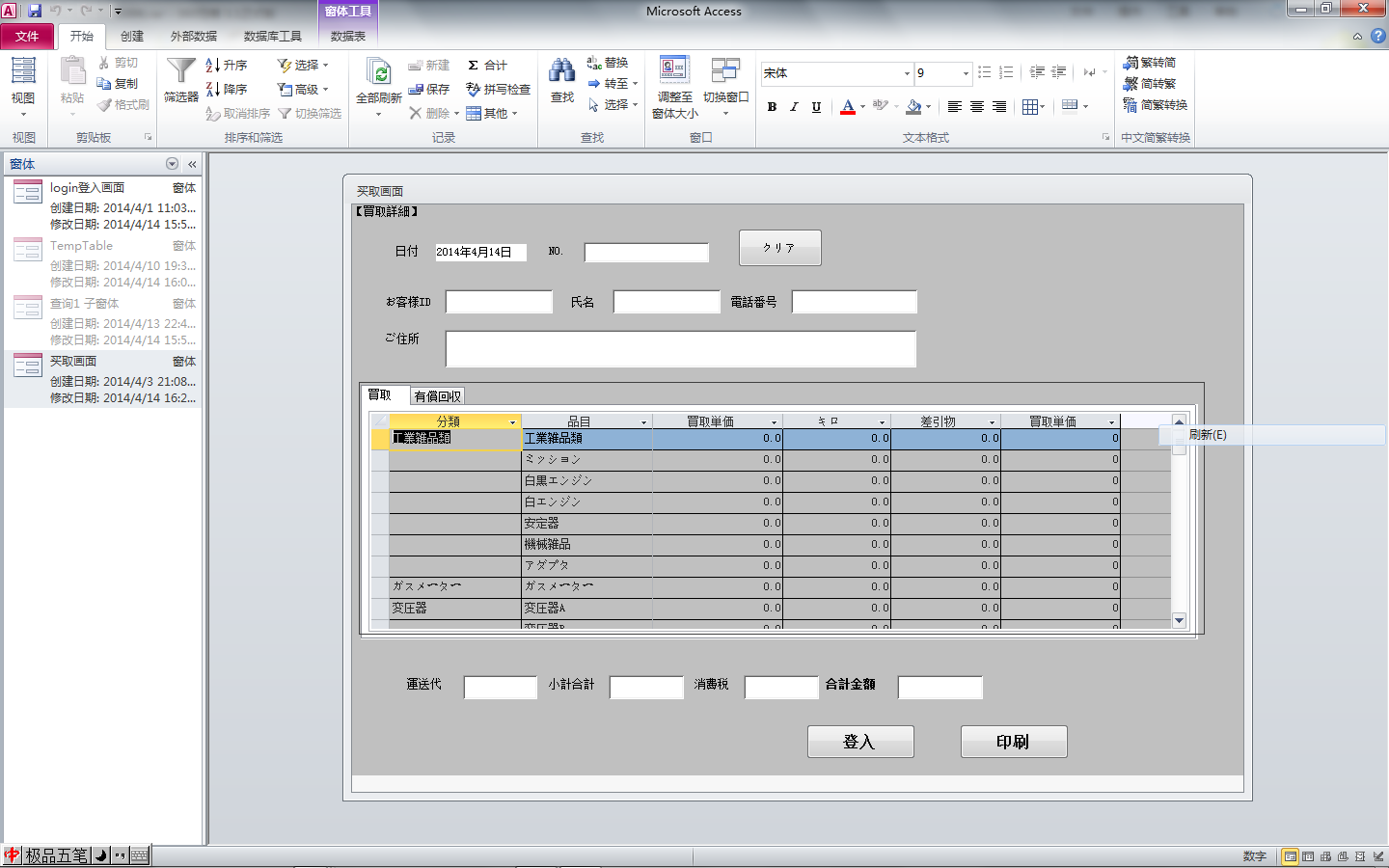The height and width of the screenshot is (868, 1389).
Task: Toggle italic formatting
Action: [x=794, y=107]
